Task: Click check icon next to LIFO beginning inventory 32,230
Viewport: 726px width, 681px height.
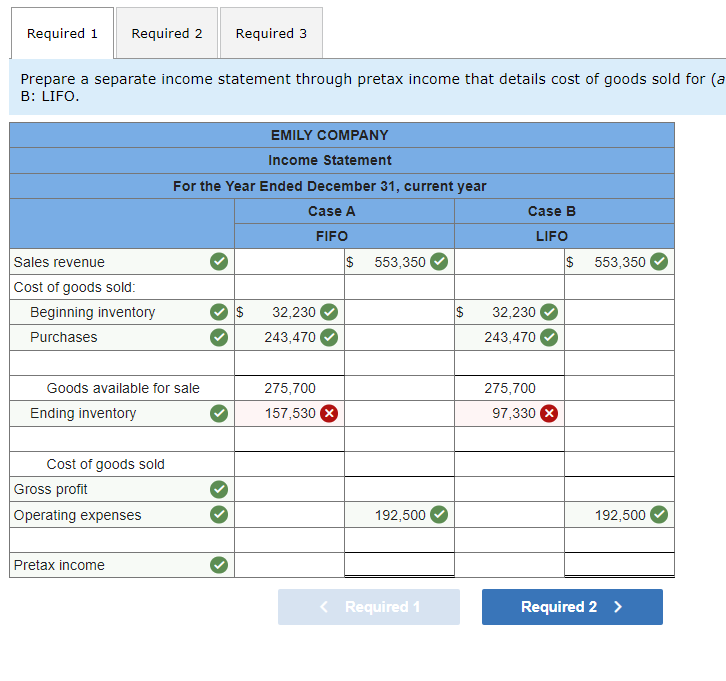Action: coord(549,312)
